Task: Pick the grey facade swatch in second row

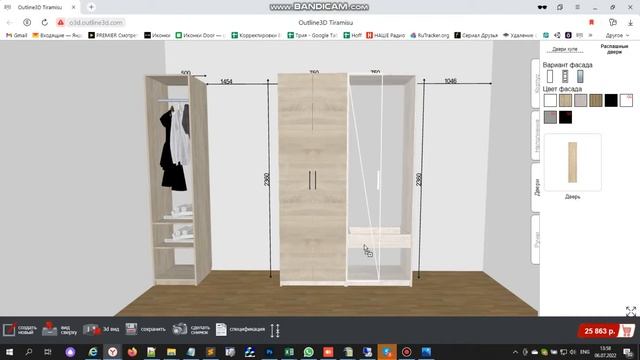Action: (x=550, y=117)
